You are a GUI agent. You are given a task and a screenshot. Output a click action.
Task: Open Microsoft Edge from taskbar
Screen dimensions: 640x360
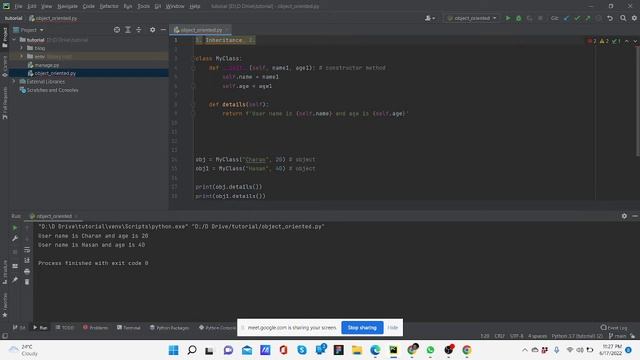tap(375, 350)
